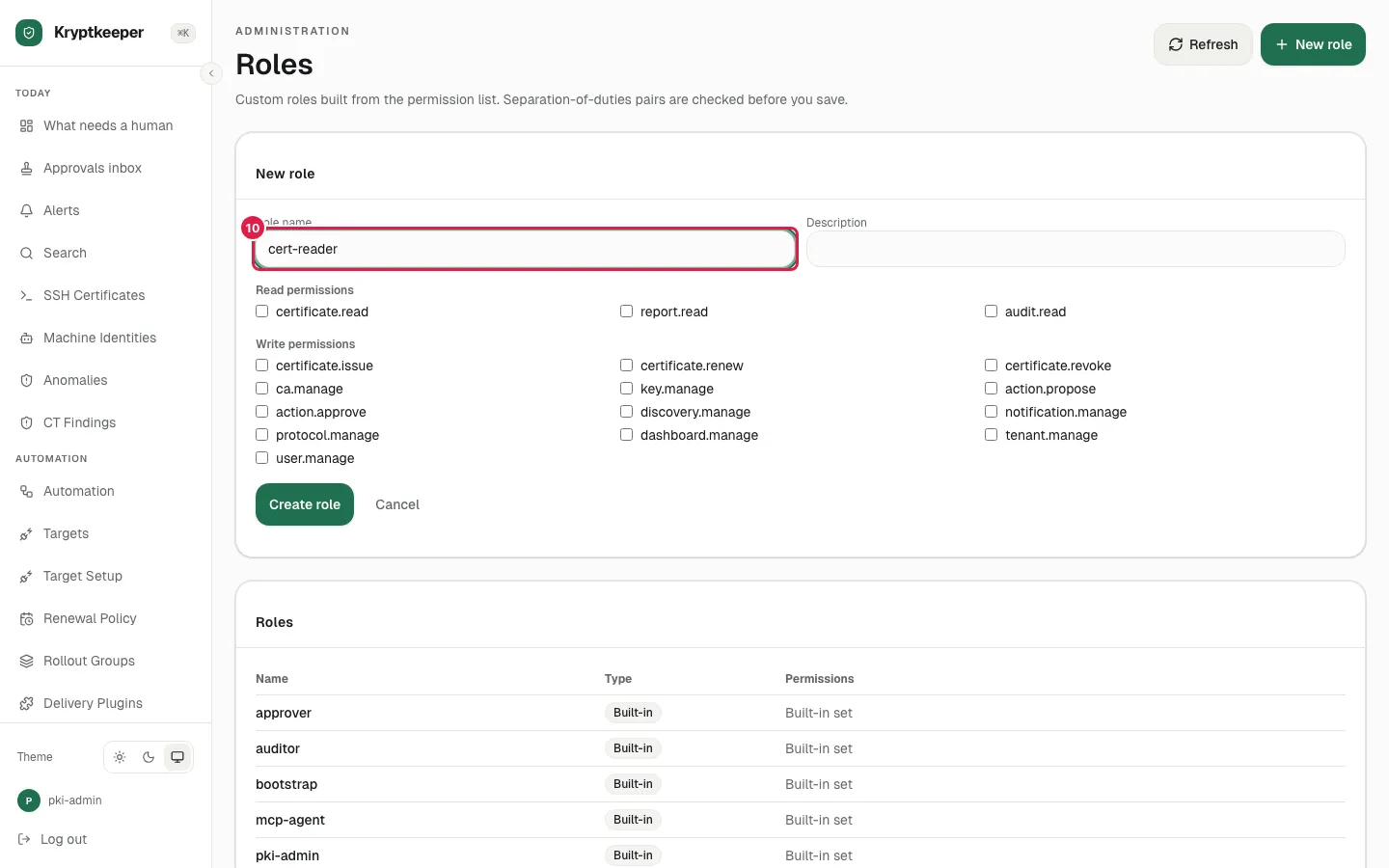Switch to dark theme moon icon
The height and width of the screenshot is (868, 1389).
tap(149, 757)
